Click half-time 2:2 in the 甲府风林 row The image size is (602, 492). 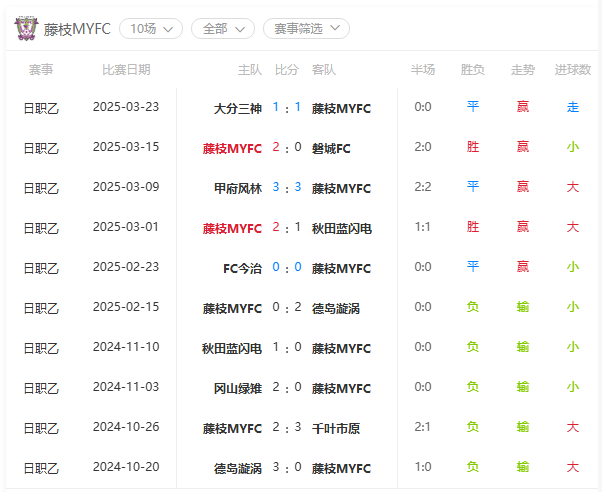tap(423, 187)
